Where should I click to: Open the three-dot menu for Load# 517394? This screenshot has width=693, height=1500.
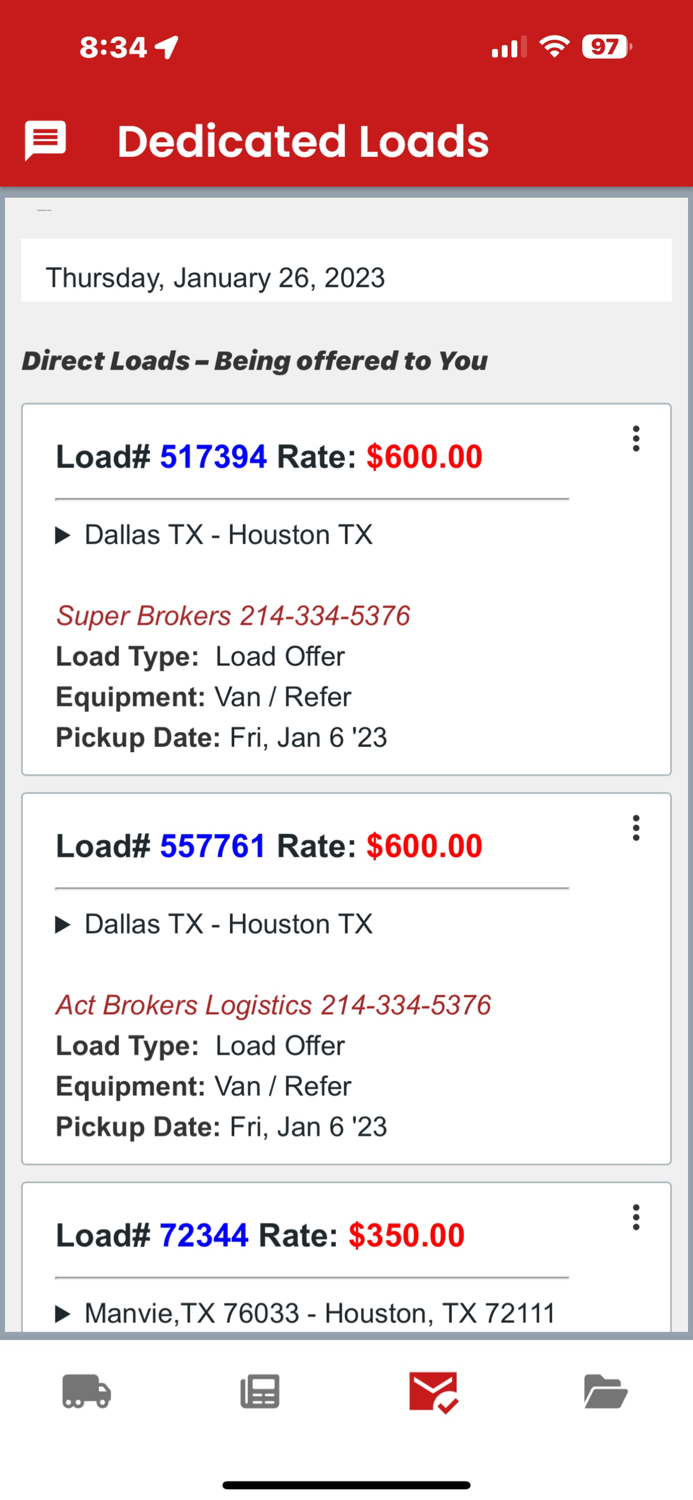click(x=636, y=438)
